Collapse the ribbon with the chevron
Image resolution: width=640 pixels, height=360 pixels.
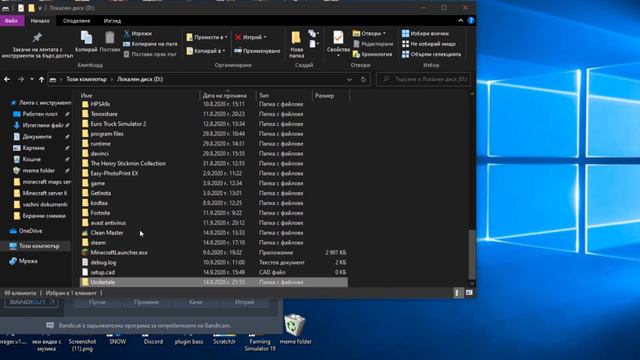pos(460,20)
